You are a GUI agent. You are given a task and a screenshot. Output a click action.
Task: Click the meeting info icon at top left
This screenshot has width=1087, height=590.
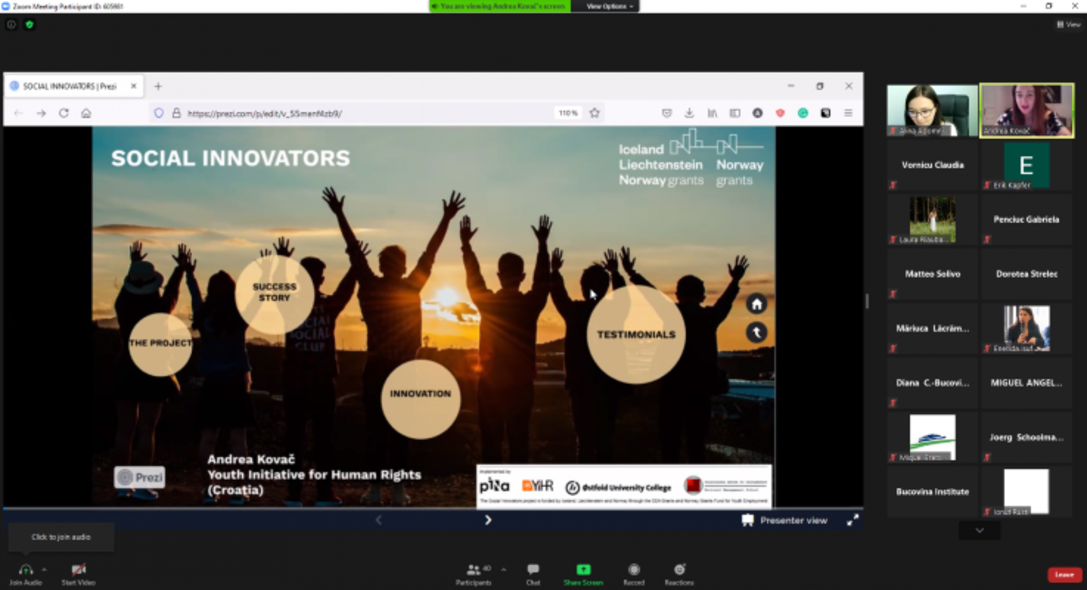point(11,25)
